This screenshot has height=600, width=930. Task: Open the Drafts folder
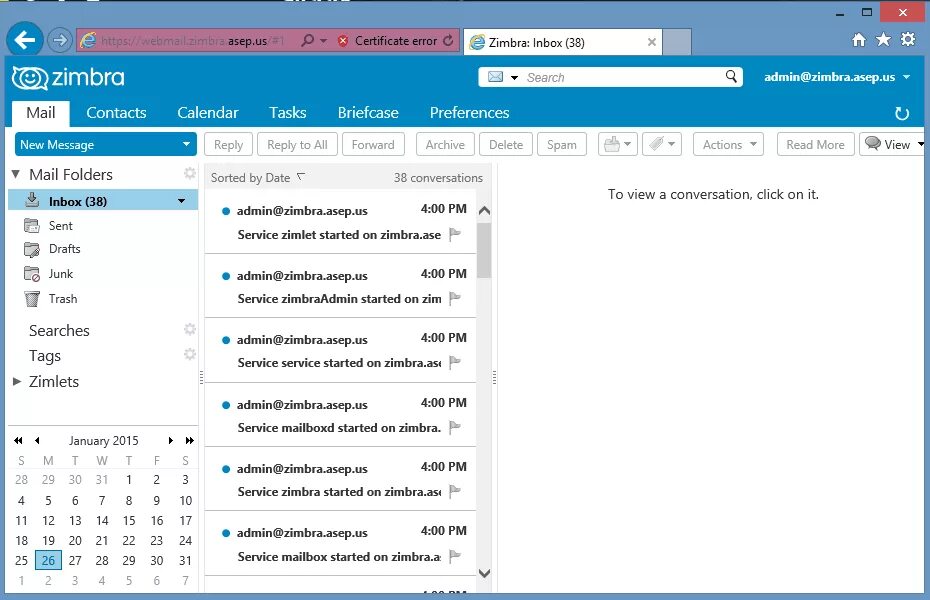(x=64, y=249)
